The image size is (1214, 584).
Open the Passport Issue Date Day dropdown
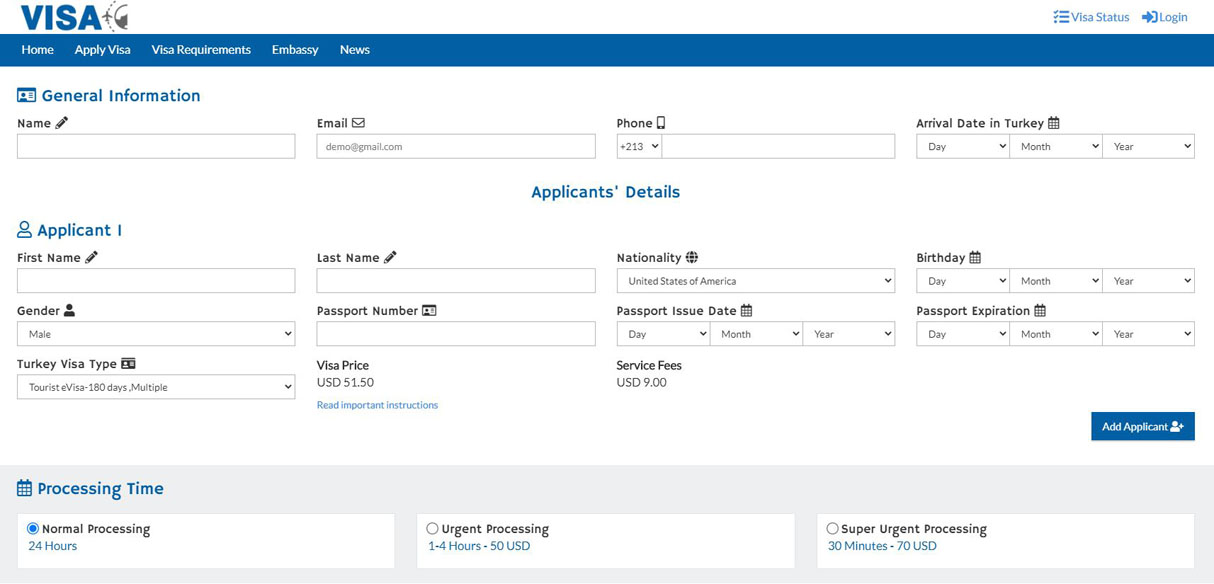(x=663, y=334)
